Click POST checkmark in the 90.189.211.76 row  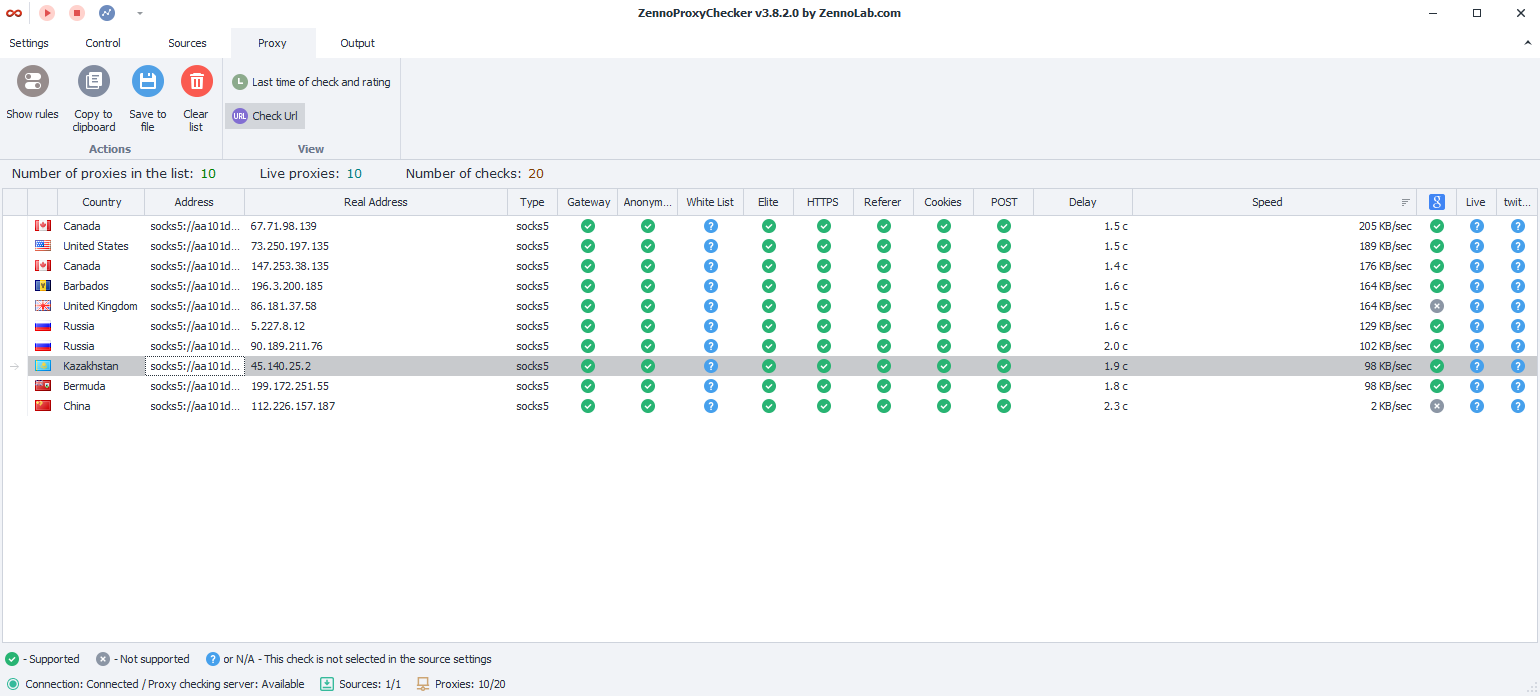pyautogui.click(x=1004, y=346)
